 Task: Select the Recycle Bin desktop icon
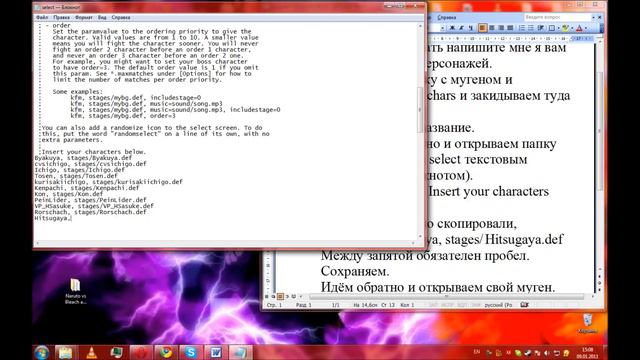pyautogui.click(x=588, y=323)
